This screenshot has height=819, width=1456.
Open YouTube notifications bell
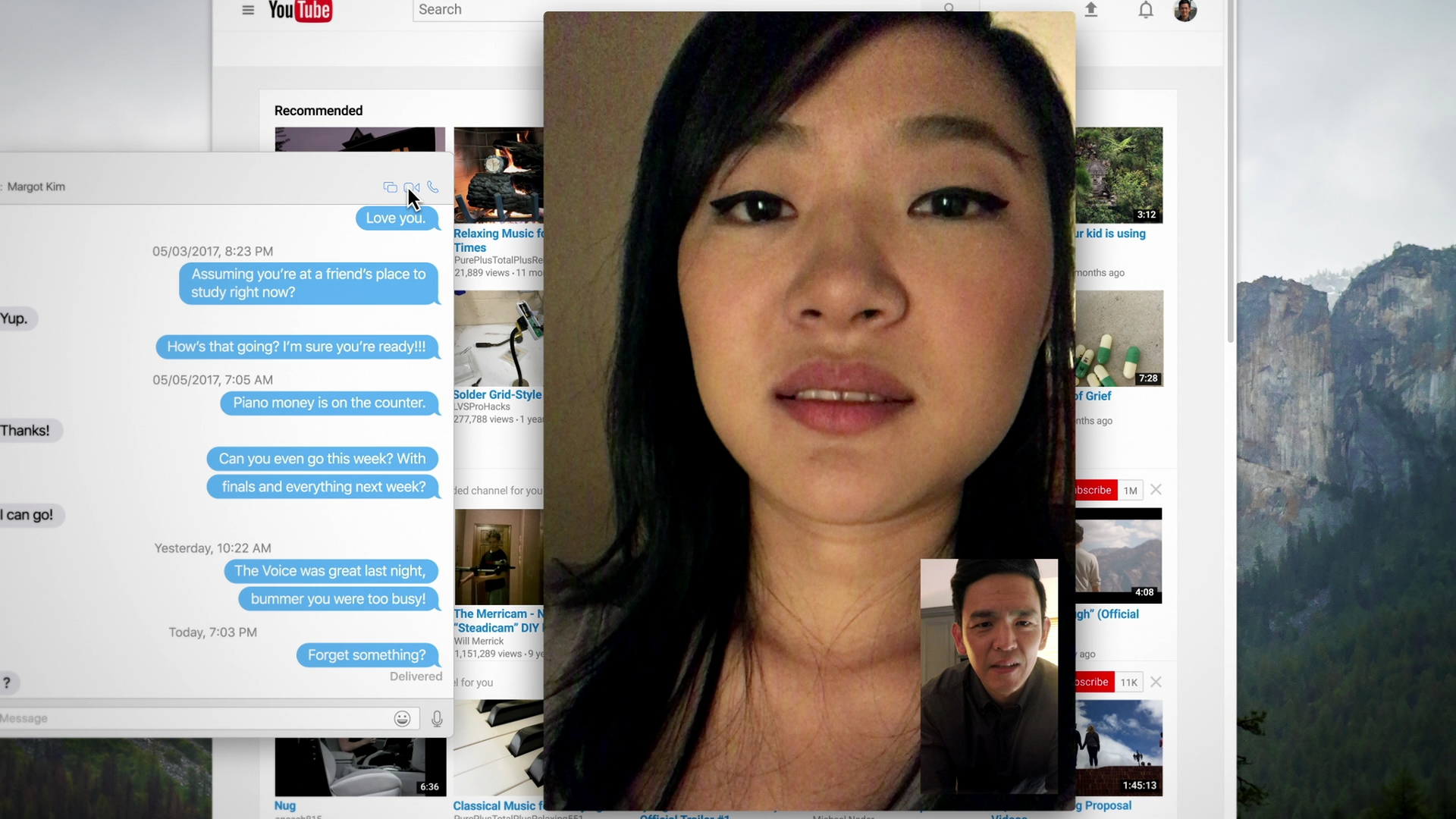[x=1146, y=10]
